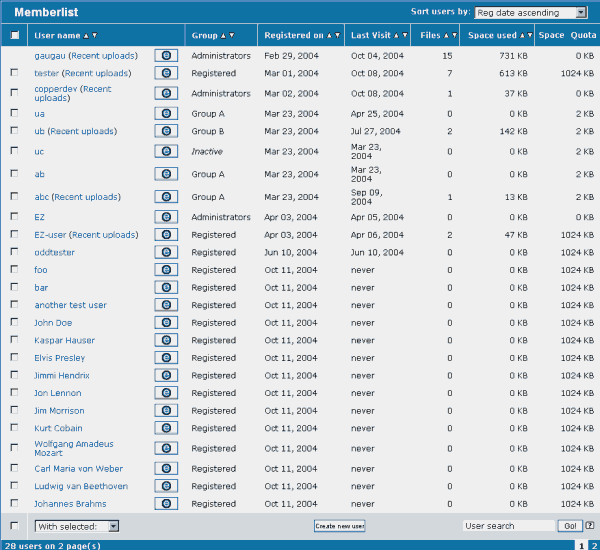Sort by User name ascending arrow
The width and height of the screenshot is (600, 550).
click(x=85, y=36)
